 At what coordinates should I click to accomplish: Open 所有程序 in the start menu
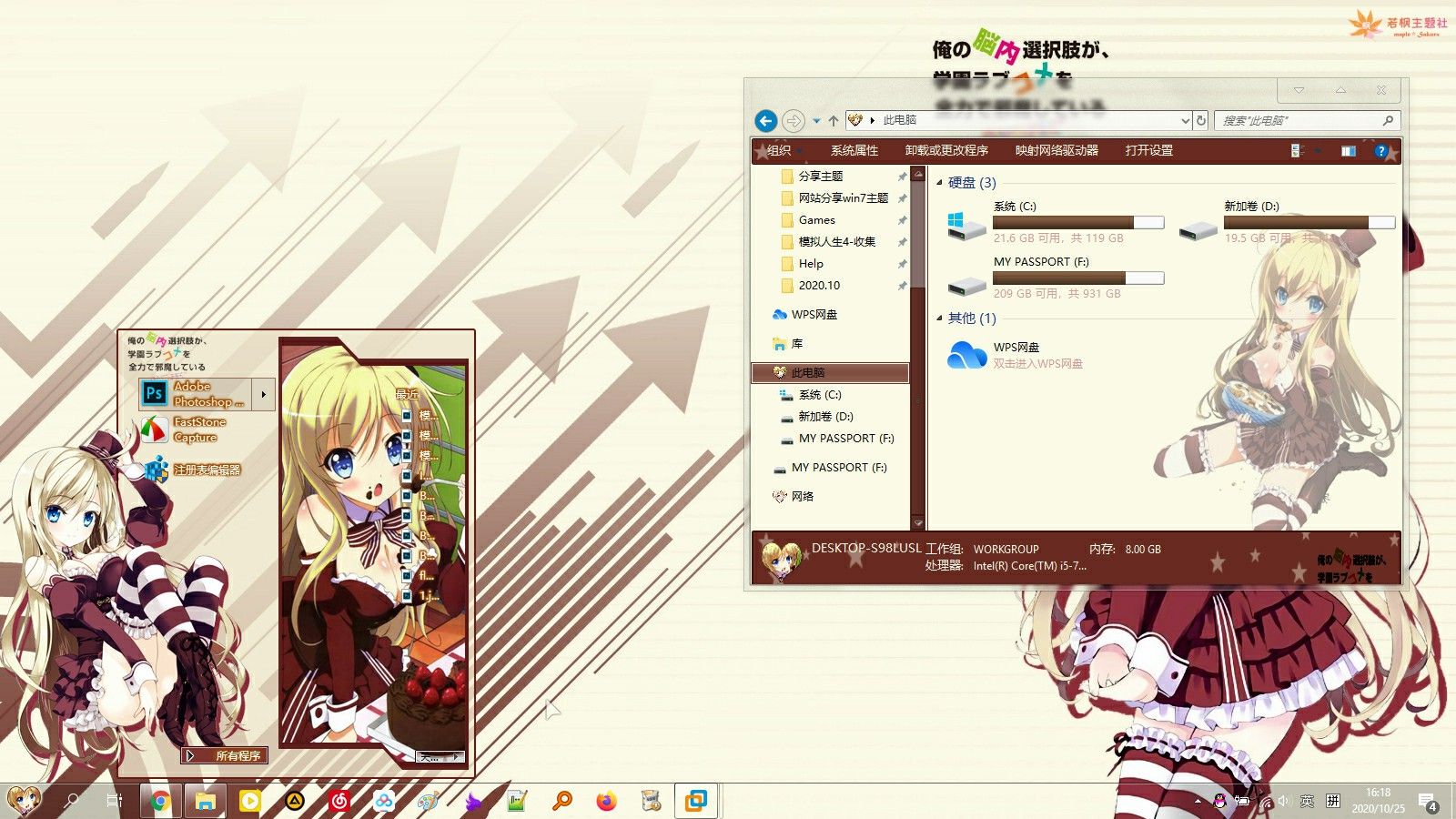point(224,755)
